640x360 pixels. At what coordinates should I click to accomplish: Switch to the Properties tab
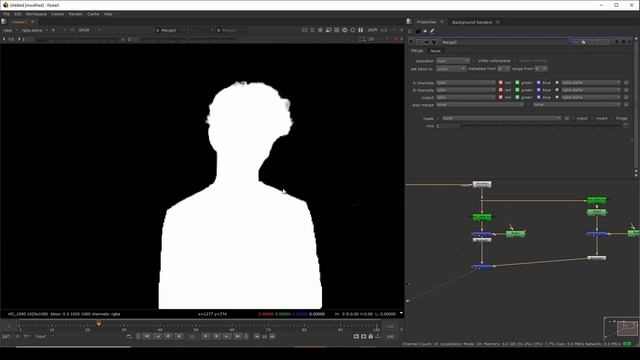427,22
